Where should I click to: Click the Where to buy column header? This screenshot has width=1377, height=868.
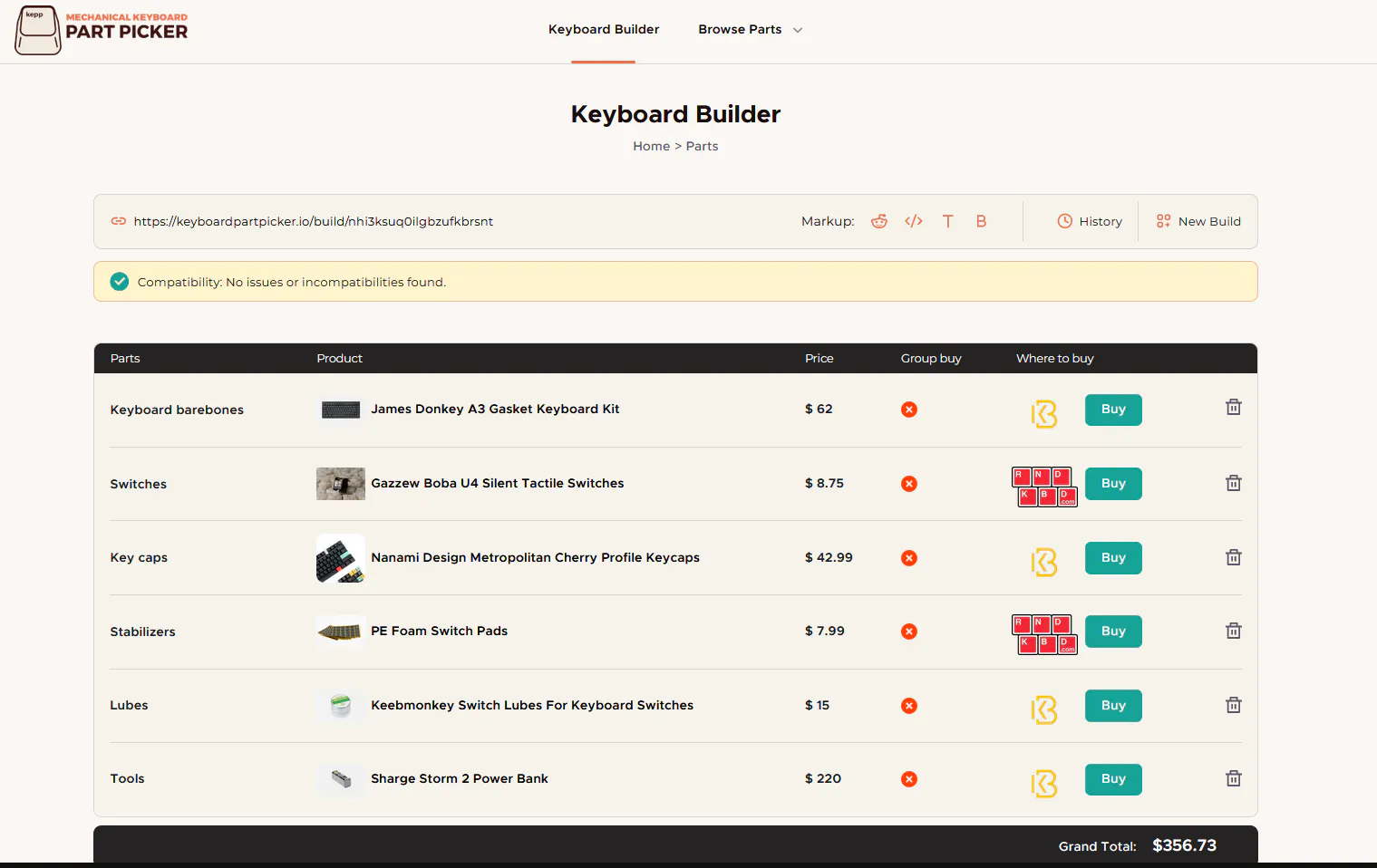point(1055,358)
